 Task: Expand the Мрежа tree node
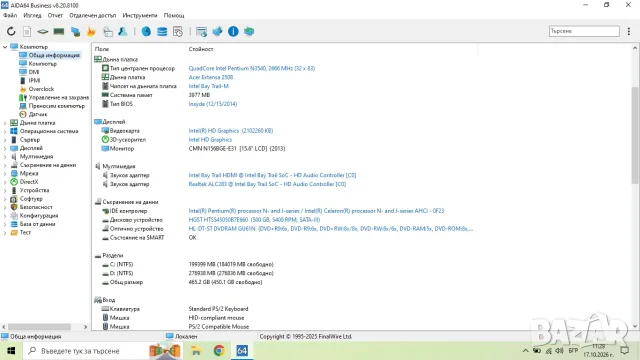(x=5, y=173)
